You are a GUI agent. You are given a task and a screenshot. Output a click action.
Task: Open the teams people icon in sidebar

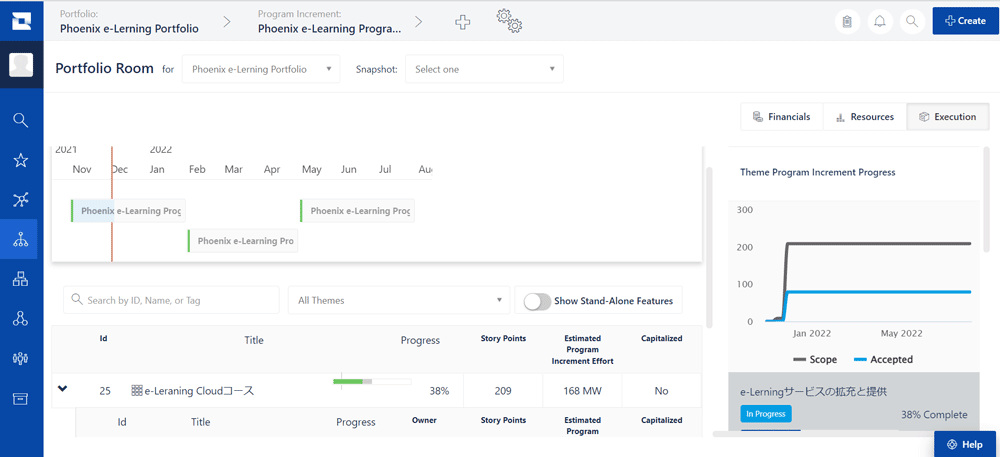(21, 359)
